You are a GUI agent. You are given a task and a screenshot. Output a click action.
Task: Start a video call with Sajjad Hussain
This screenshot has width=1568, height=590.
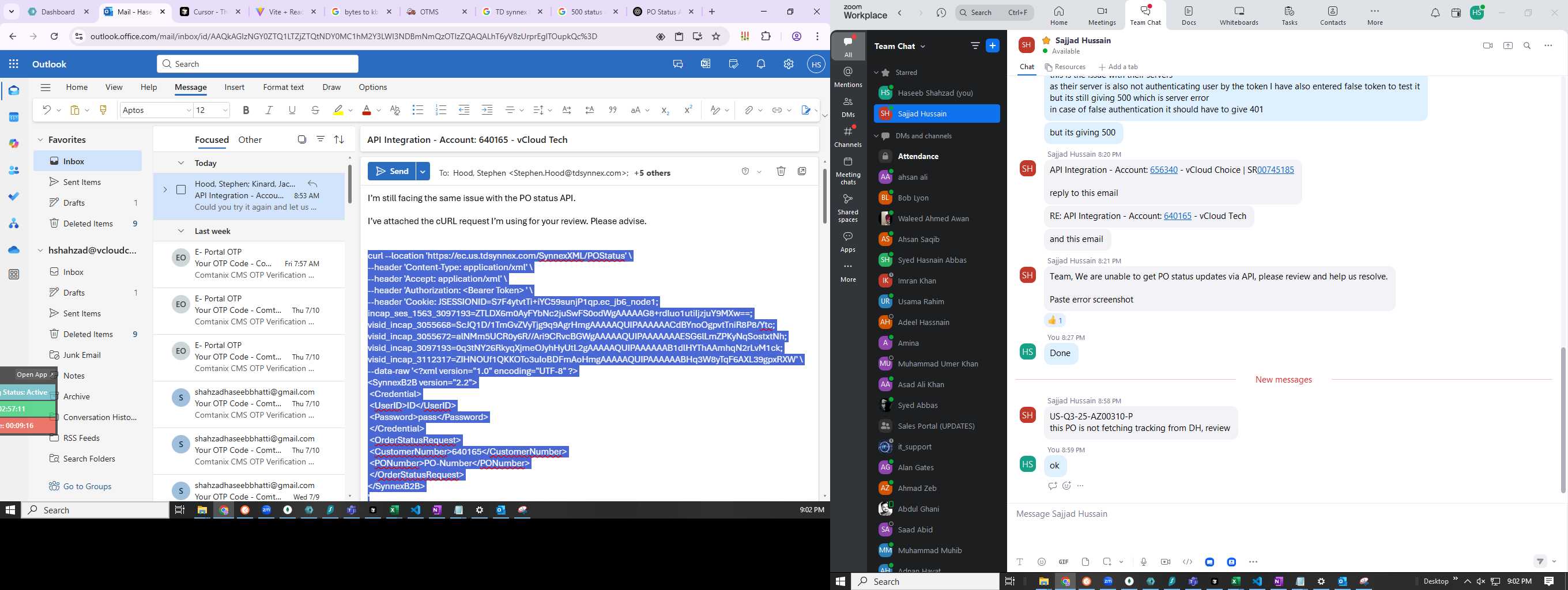coord(1488,46)
